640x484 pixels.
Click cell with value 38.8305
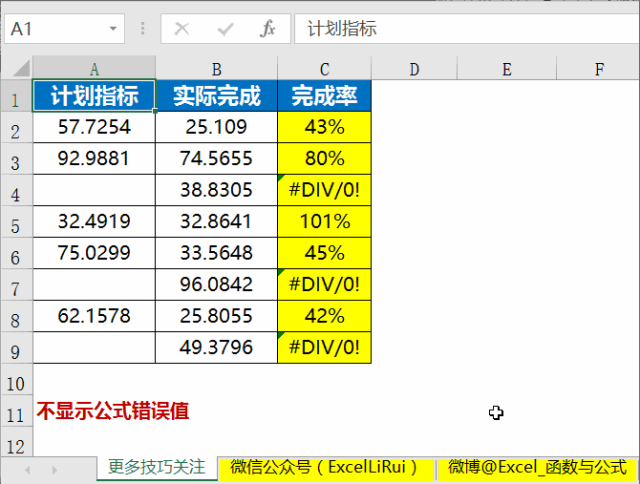(x=216, y=190)
